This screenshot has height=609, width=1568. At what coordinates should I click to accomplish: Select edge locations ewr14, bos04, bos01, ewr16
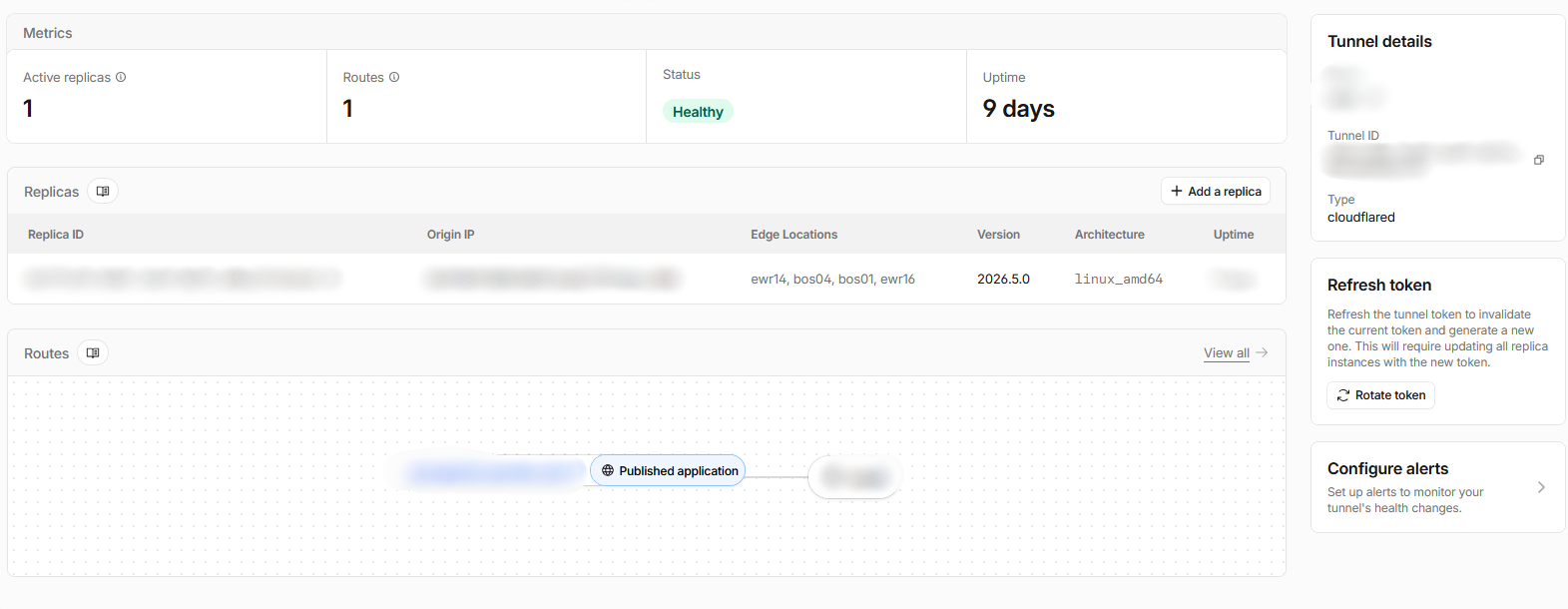[x=833, y=279]
